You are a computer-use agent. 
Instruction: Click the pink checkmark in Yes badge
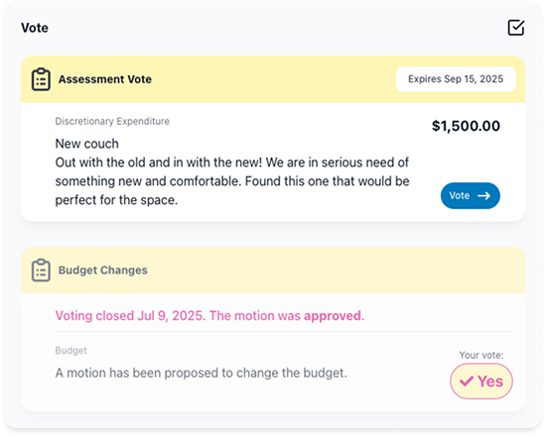[x=466, y=381]
